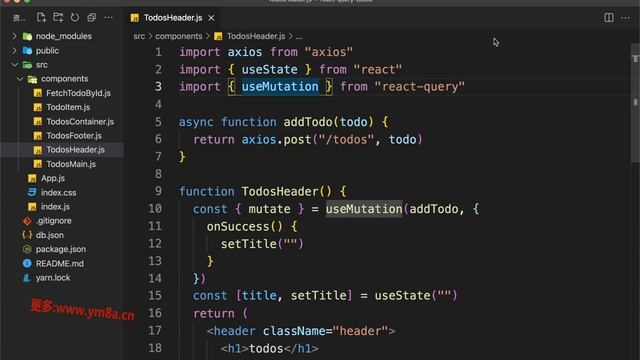Screen dimensions: 640x360
Task: Open TodosContainer.js file
Action: coord(80,122)
